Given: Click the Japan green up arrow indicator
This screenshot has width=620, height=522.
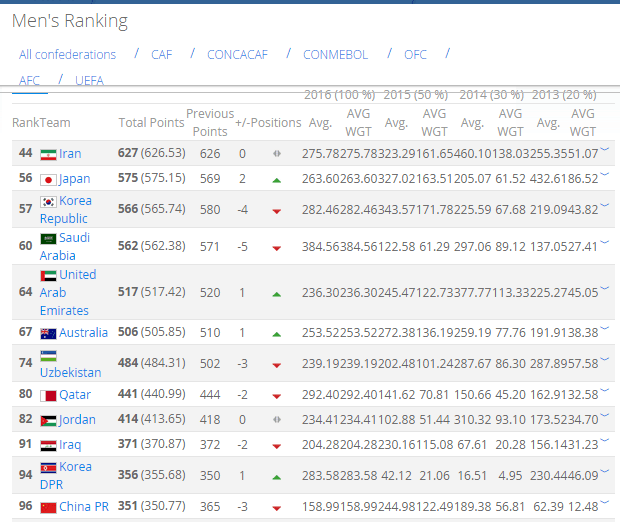Looking at the screenshot, I should 276,180.
